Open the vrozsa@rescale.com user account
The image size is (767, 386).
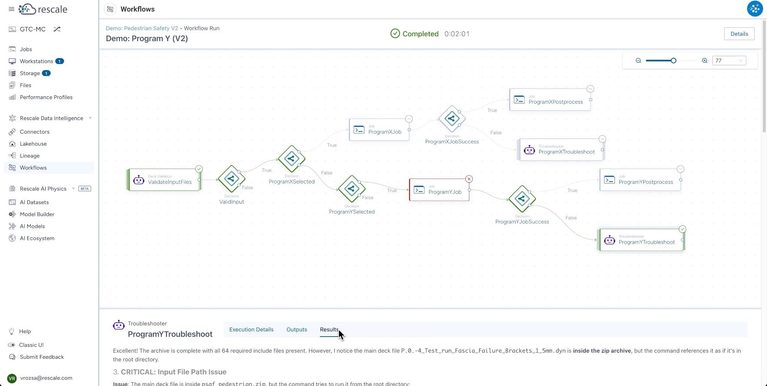(x=40, y=378)
